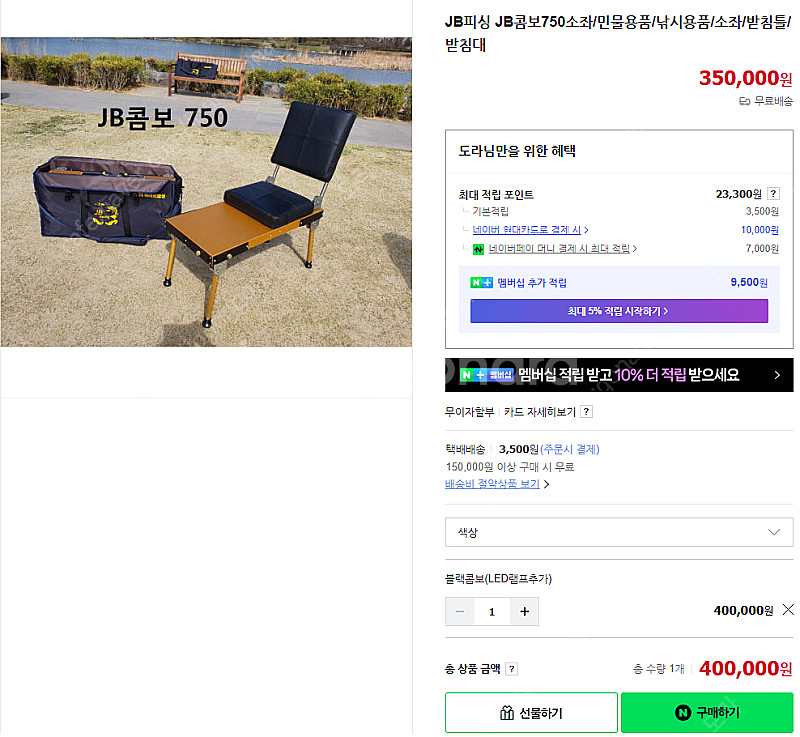Open 네이버페이 머니 결제 시 최대 적립 link
The width and height of the screenshot is (800, 737).
(x=562, y=248)
